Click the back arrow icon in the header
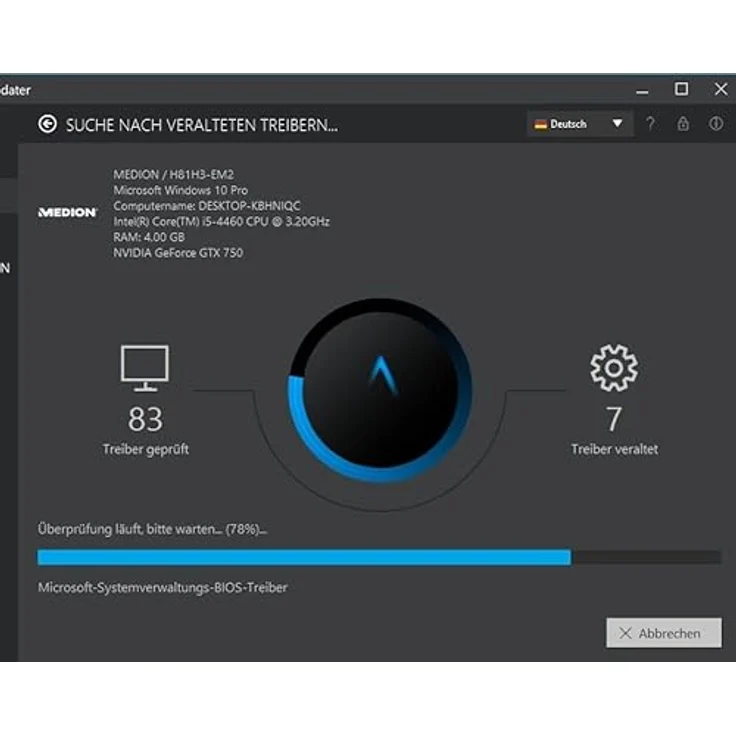 pos(47,124)
